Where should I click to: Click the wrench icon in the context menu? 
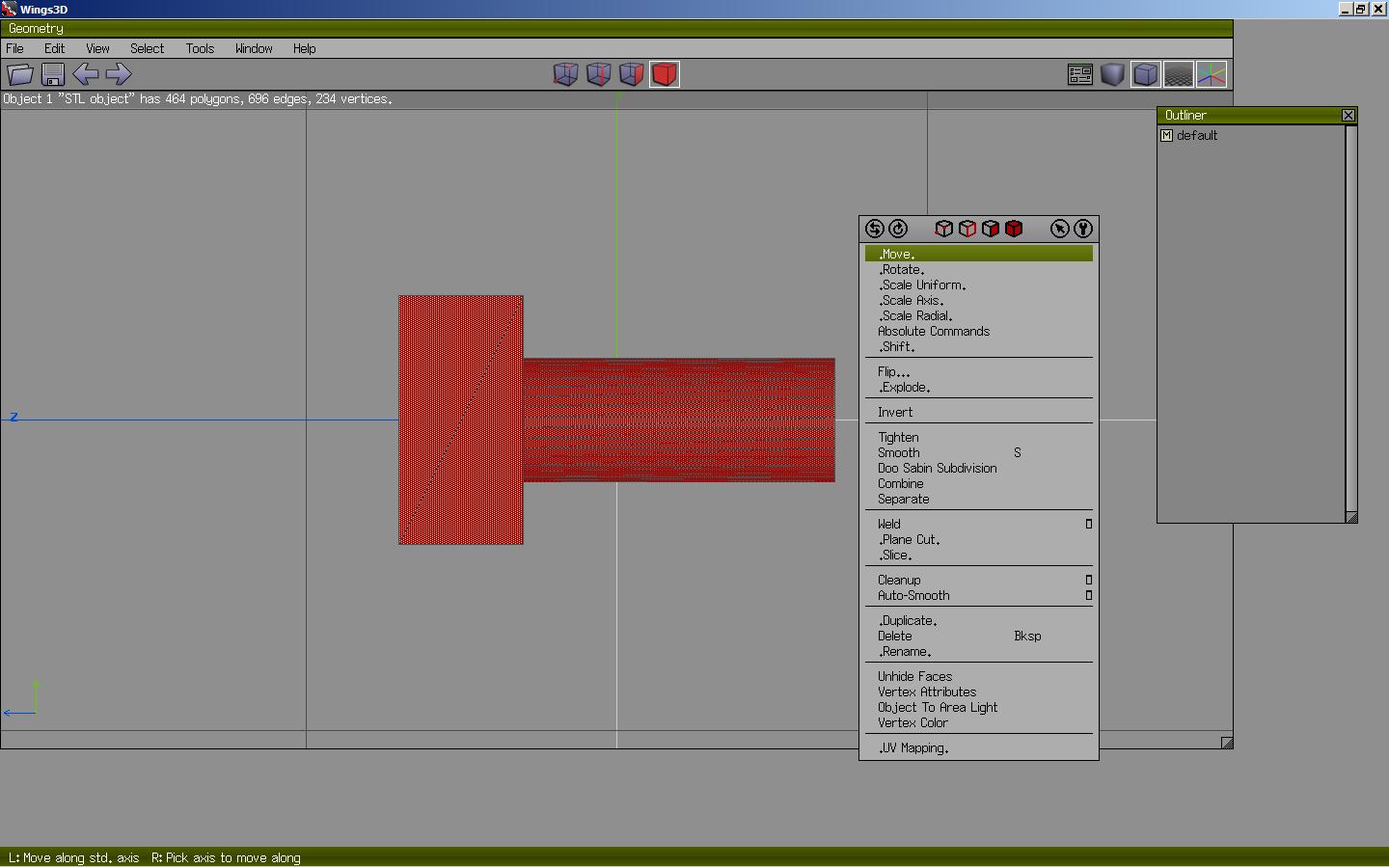click(1083, 229)
